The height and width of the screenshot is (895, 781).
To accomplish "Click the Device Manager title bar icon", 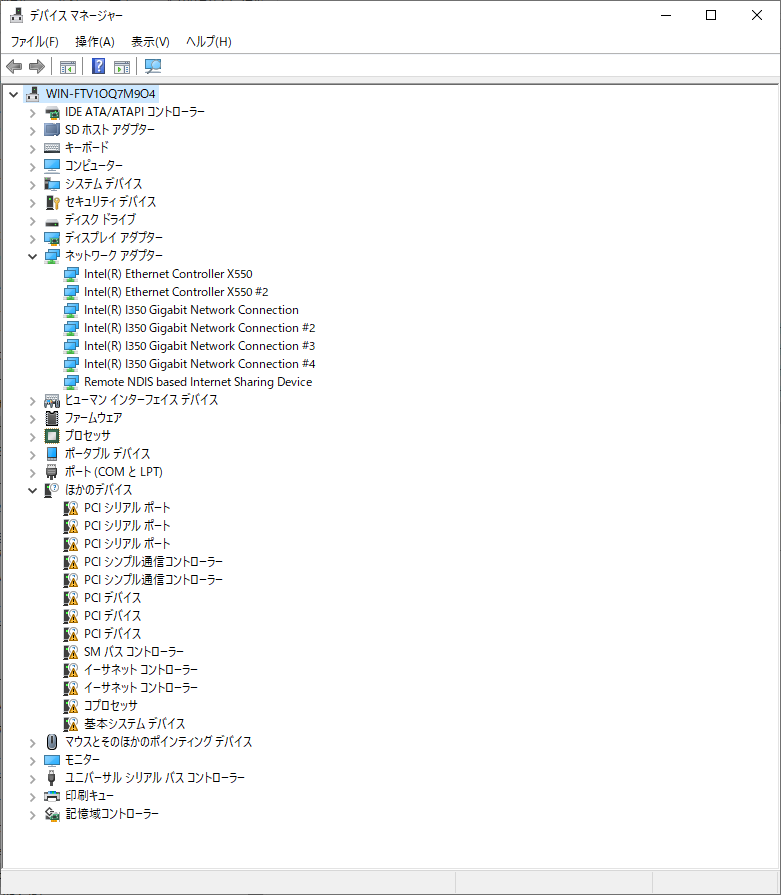I will (x=17, y=15).
